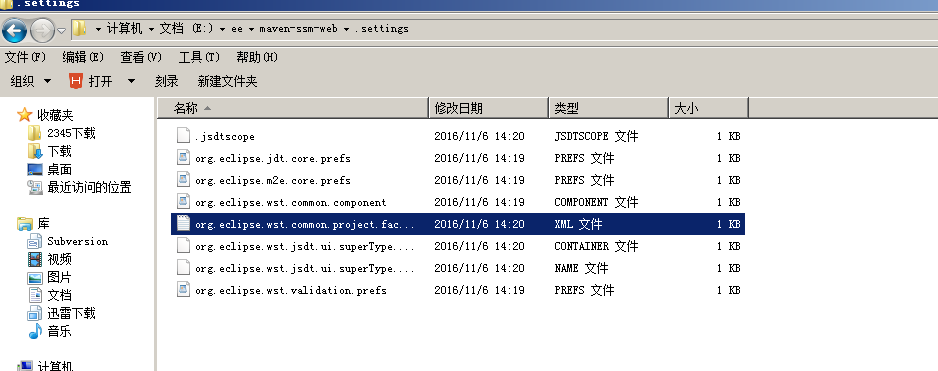938x371 pixels.
Task: Open the 编辑(E) menu
Action: coord(83,57)
